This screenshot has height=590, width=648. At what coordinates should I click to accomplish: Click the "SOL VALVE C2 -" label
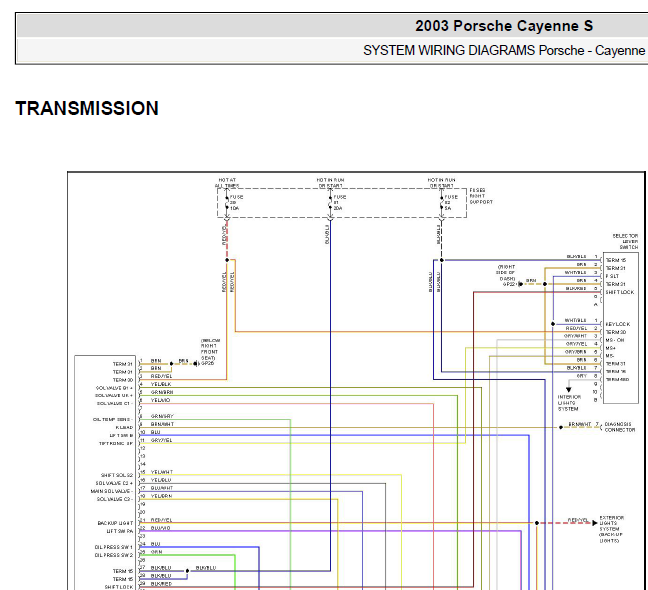115,499
